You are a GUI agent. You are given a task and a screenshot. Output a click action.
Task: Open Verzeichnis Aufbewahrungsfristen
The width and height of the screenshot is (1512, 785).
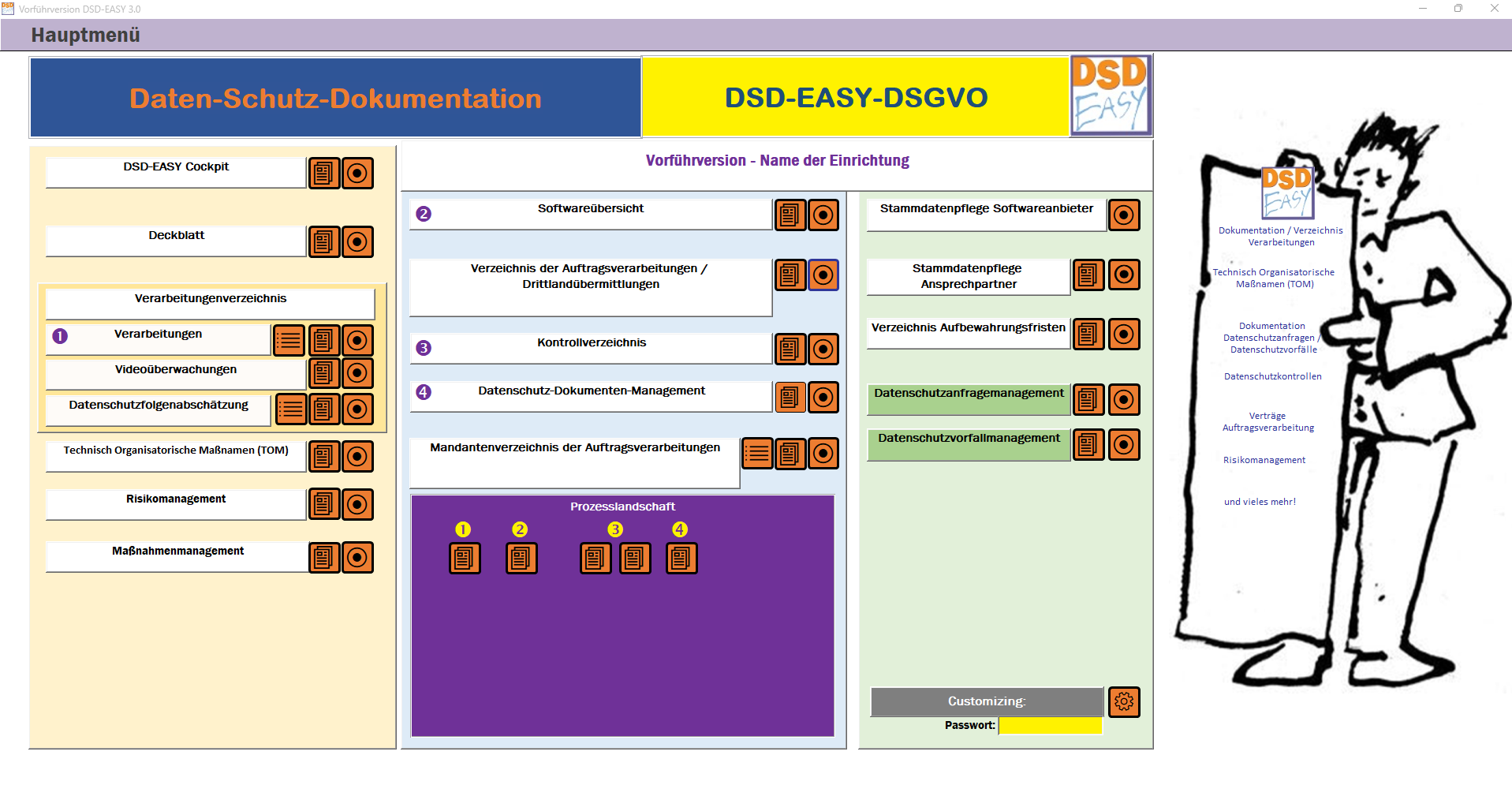[967, 329]
